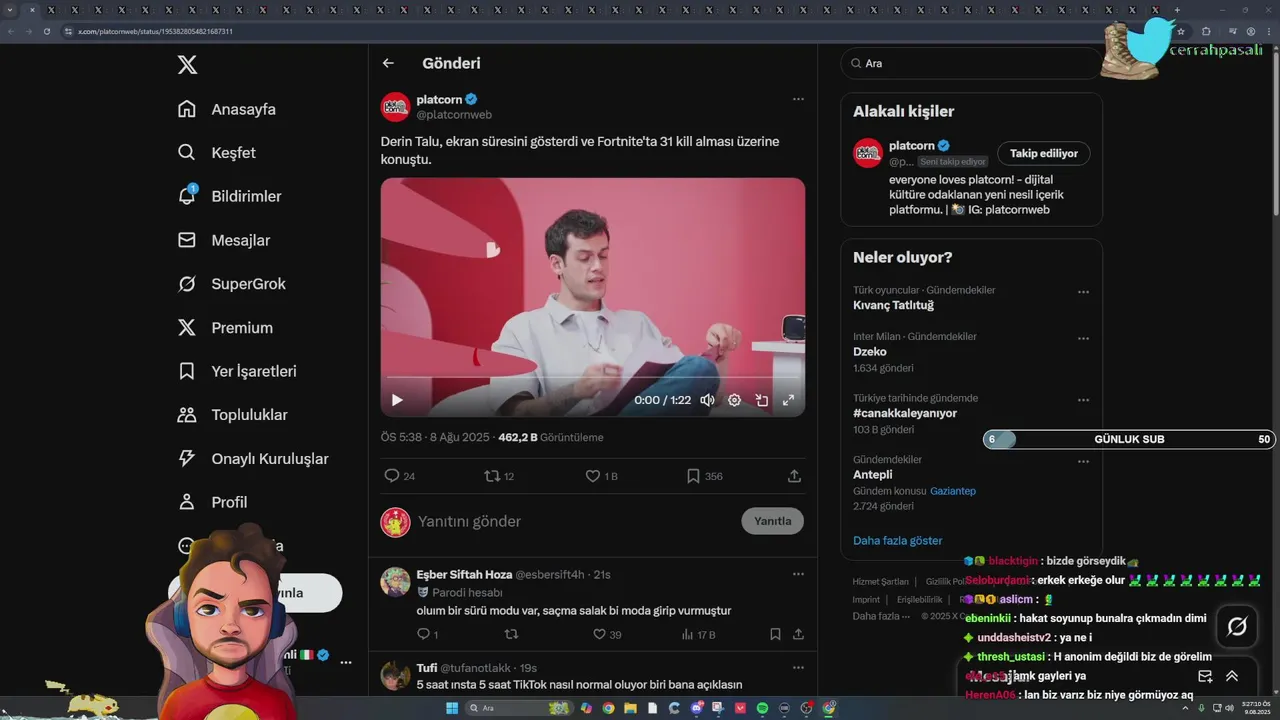Switch the video to fullscreen
The image size is (1280, 720).
point(788,400)
